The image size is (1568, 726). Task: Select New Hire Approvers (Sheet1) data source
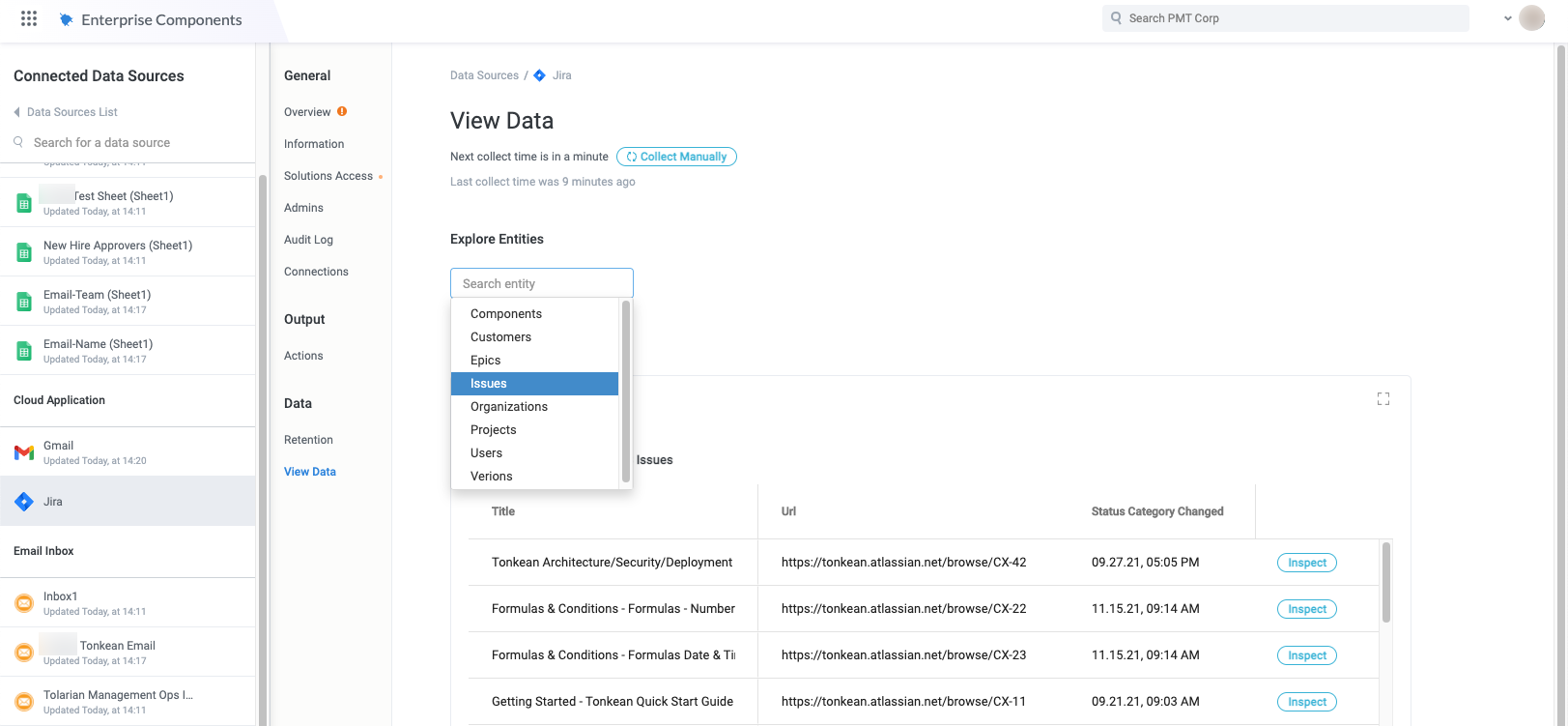pyautogui.click(x=128, y=251)
